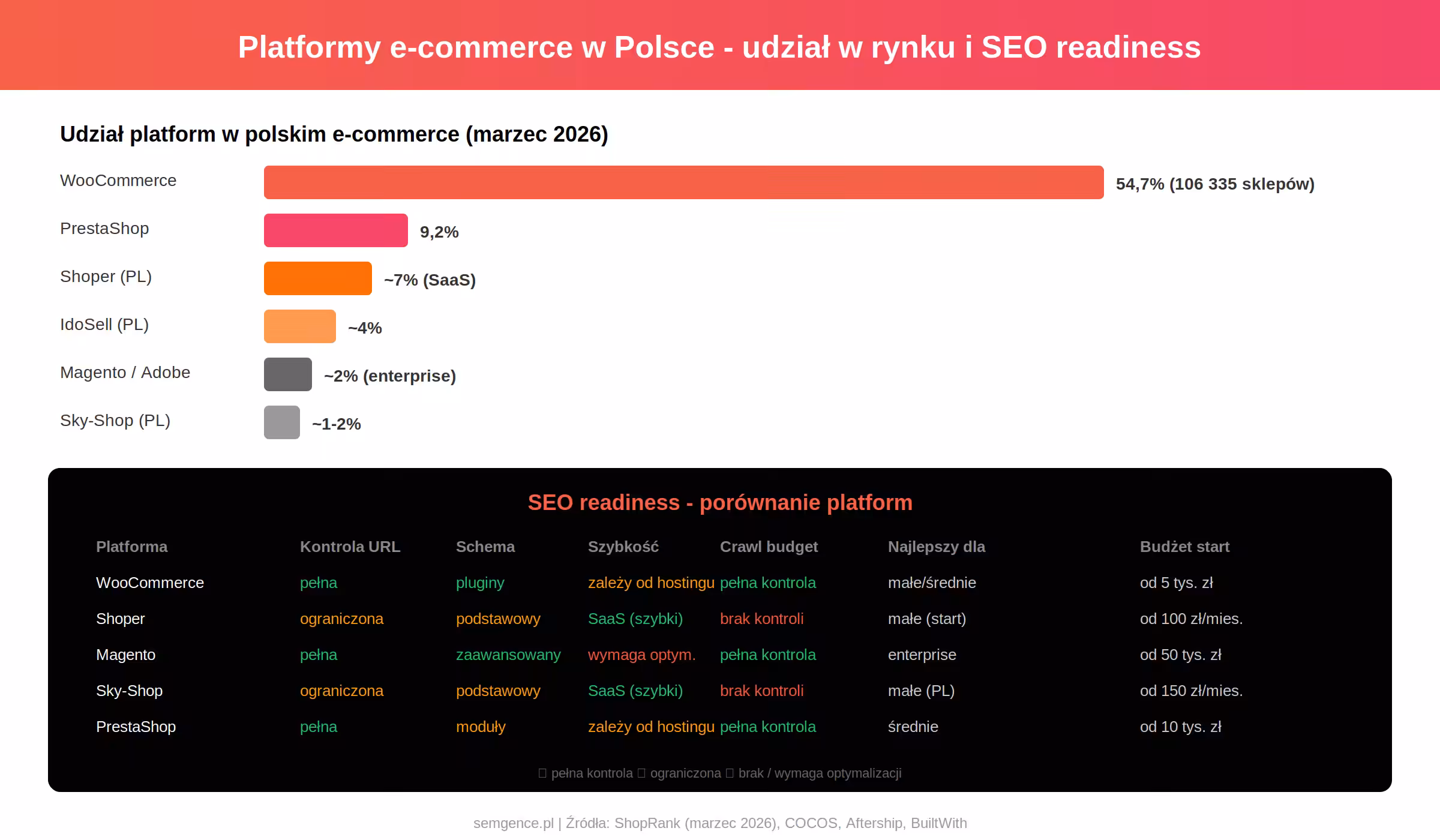
Task: Click the '9,2%' value label
Action: (x=439, y=232)
